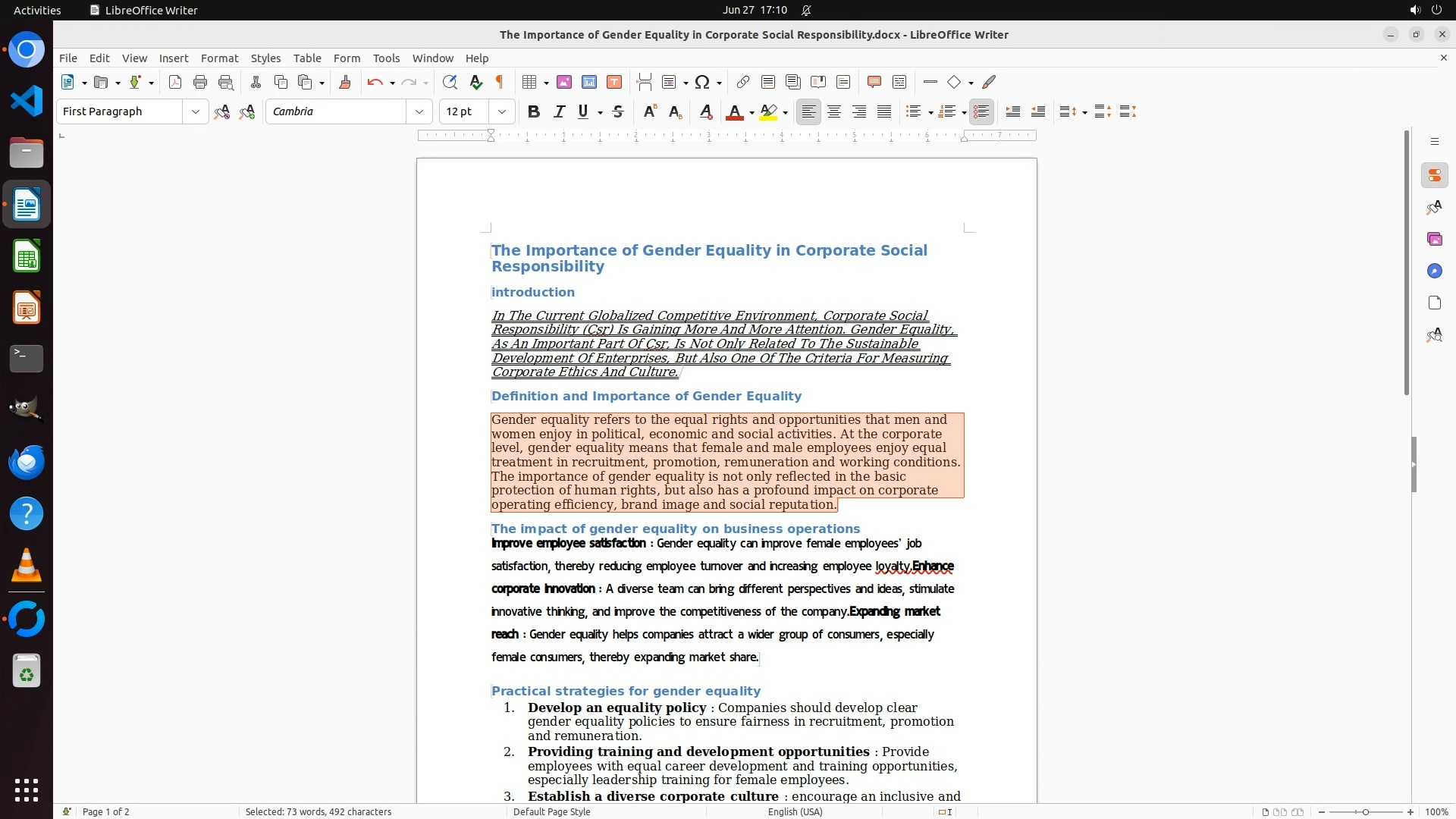Toggle bold formatting

tap(534, 111)
